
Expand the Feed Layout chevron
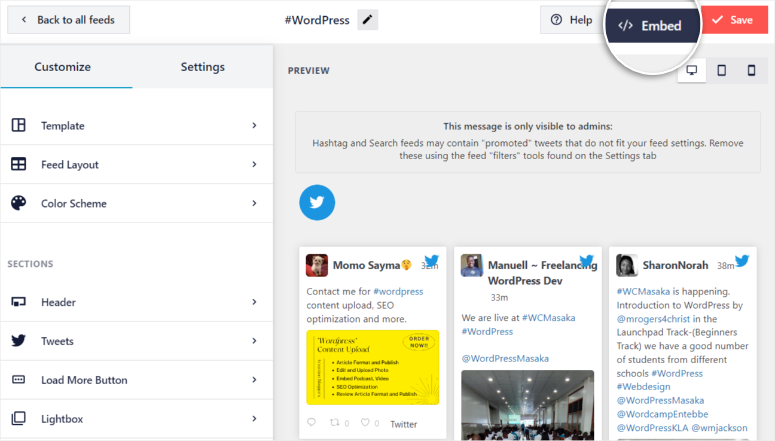(254, 164)
